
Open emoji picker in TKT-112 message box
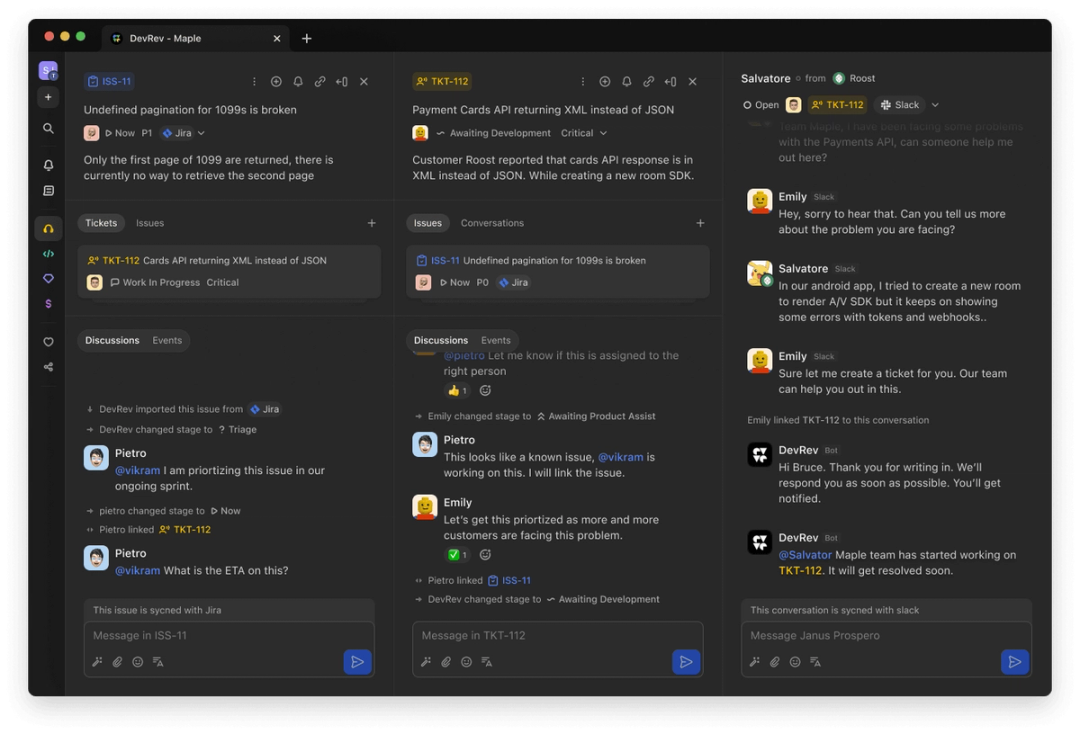(466, 662)
